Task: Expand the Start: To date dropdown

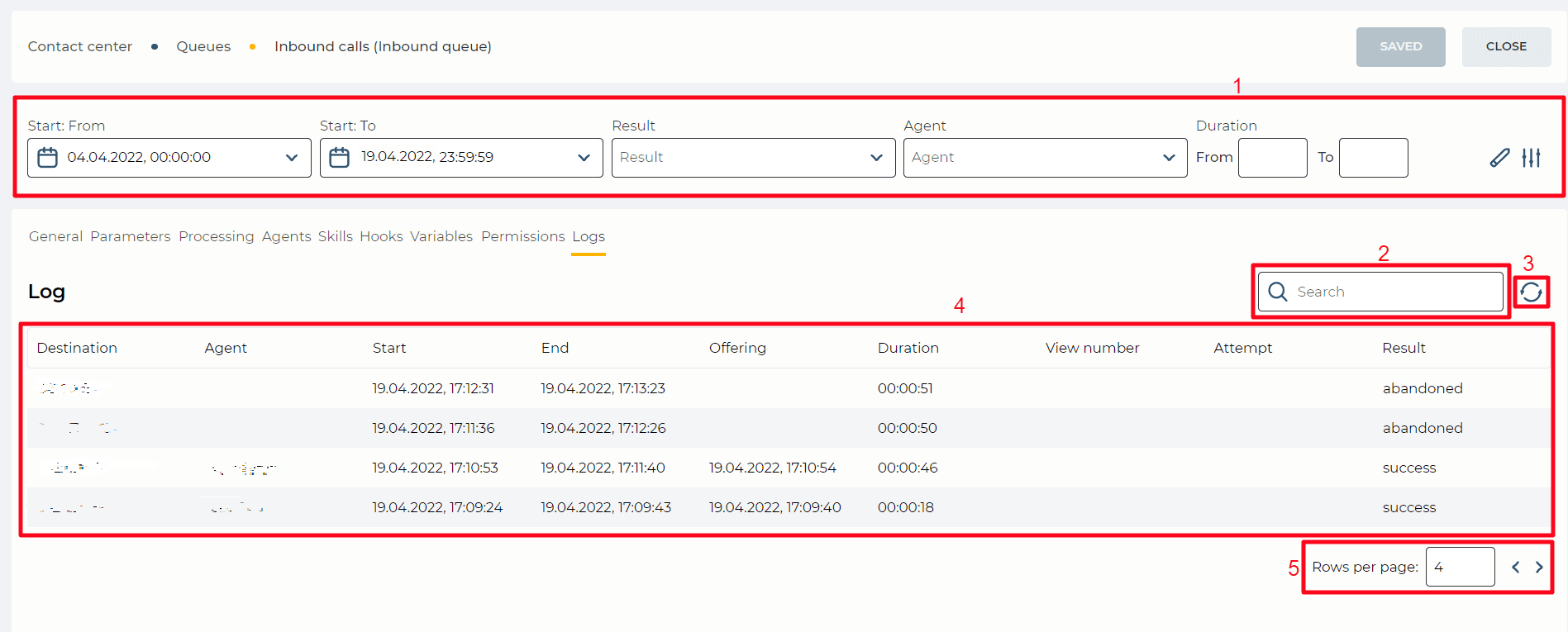Action: pyautogui.click(x=584, y=158)
